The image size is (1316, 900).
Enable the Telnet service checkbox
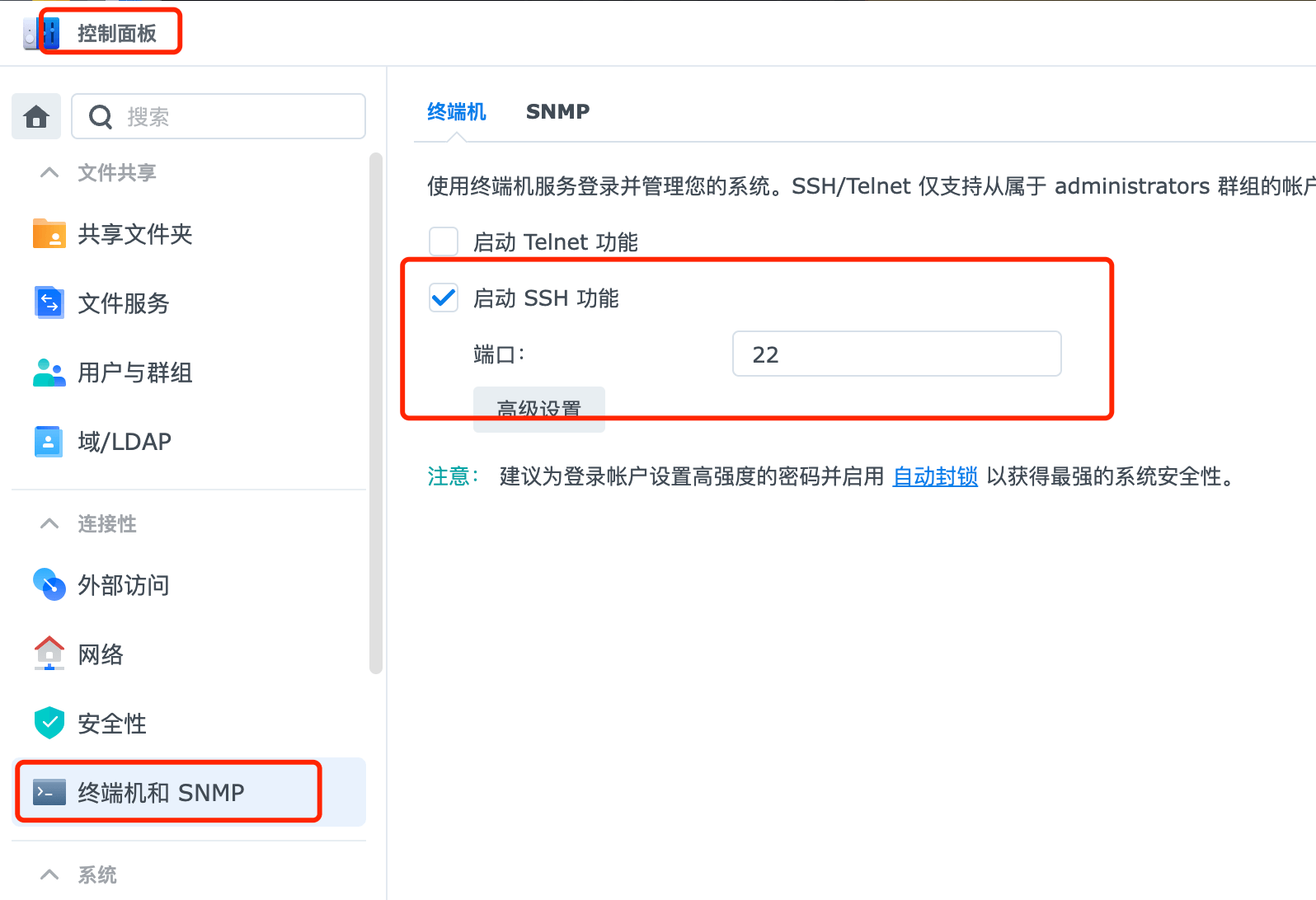click(444, 242)
